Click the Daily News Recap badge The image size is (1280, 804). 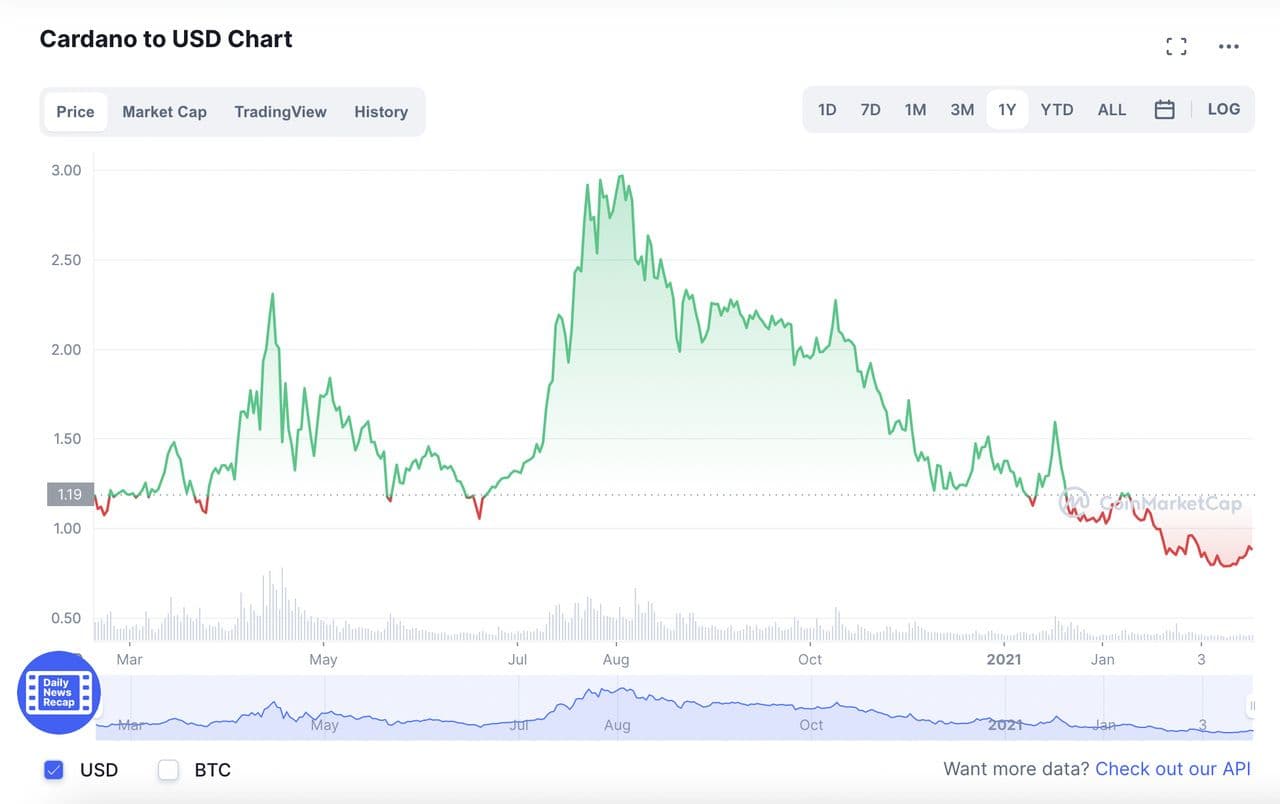pyautogui.click(x=58, y=692)
